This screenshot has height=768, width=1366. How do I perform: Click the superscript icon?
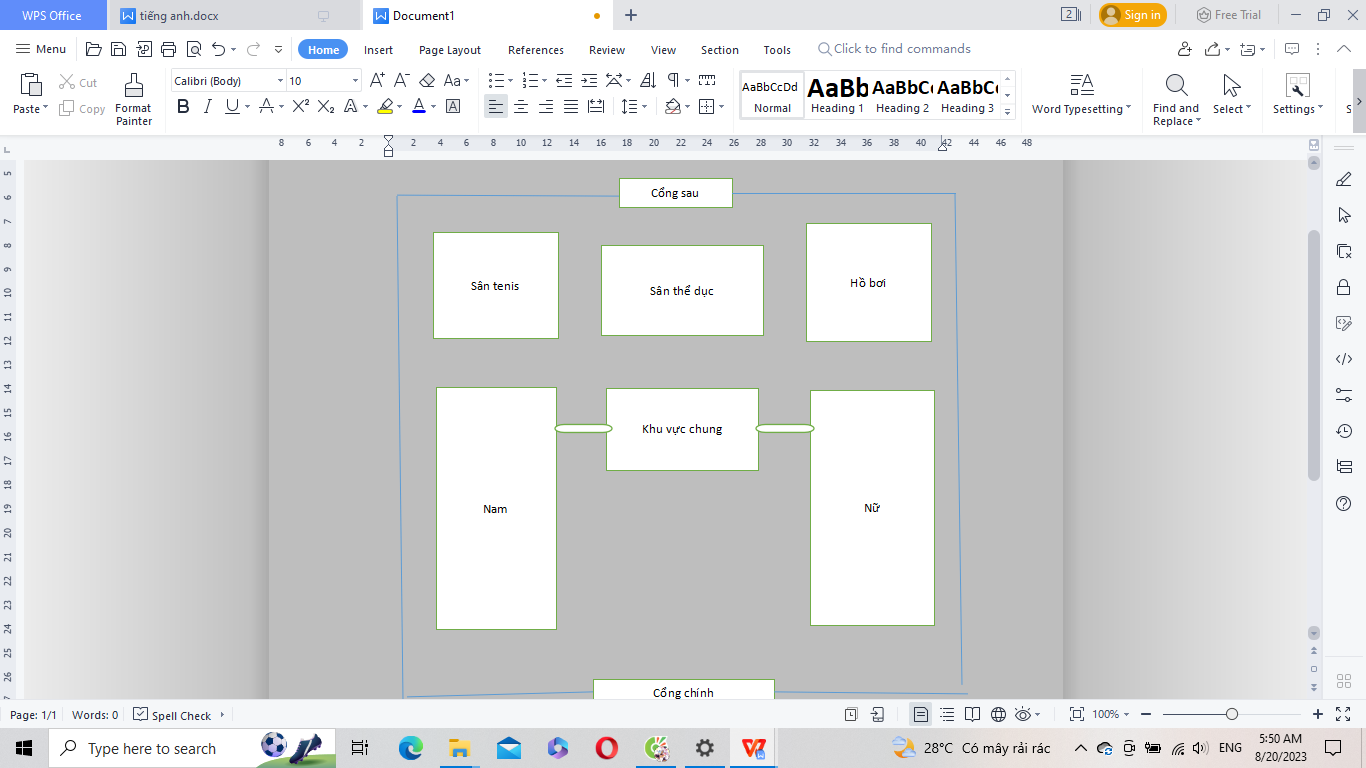coord(300,107)
